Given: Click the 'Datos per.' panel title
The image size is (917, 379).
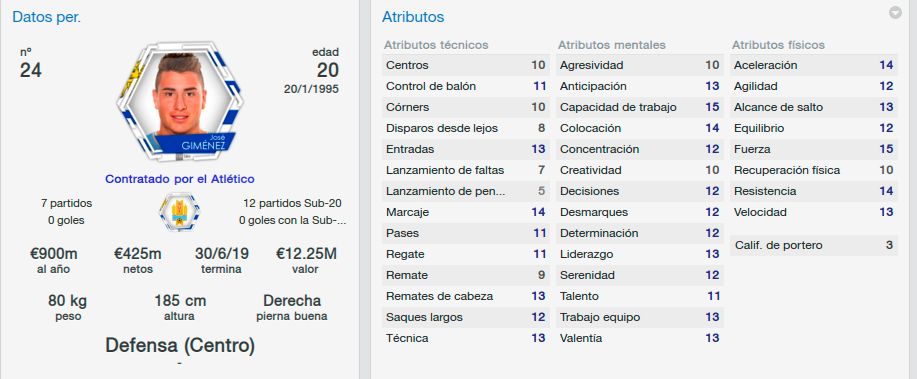Looking at the screenshot, I should point(47,17).
